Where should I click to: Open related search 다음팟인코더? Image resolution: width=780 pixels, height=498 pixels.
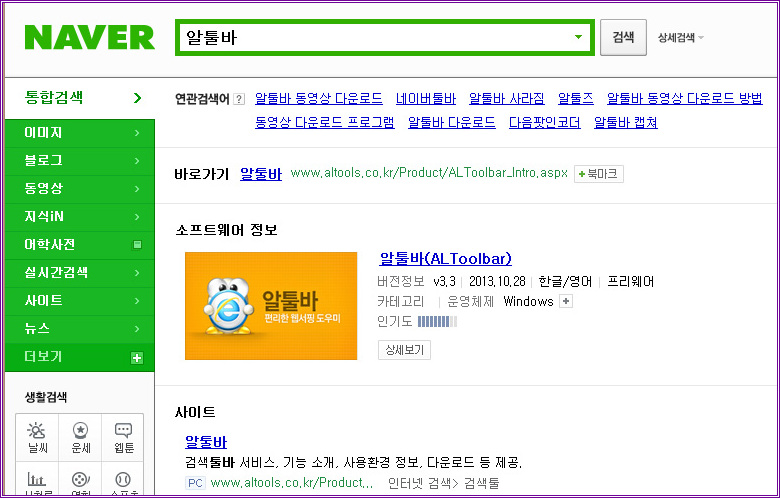(545, 122)
